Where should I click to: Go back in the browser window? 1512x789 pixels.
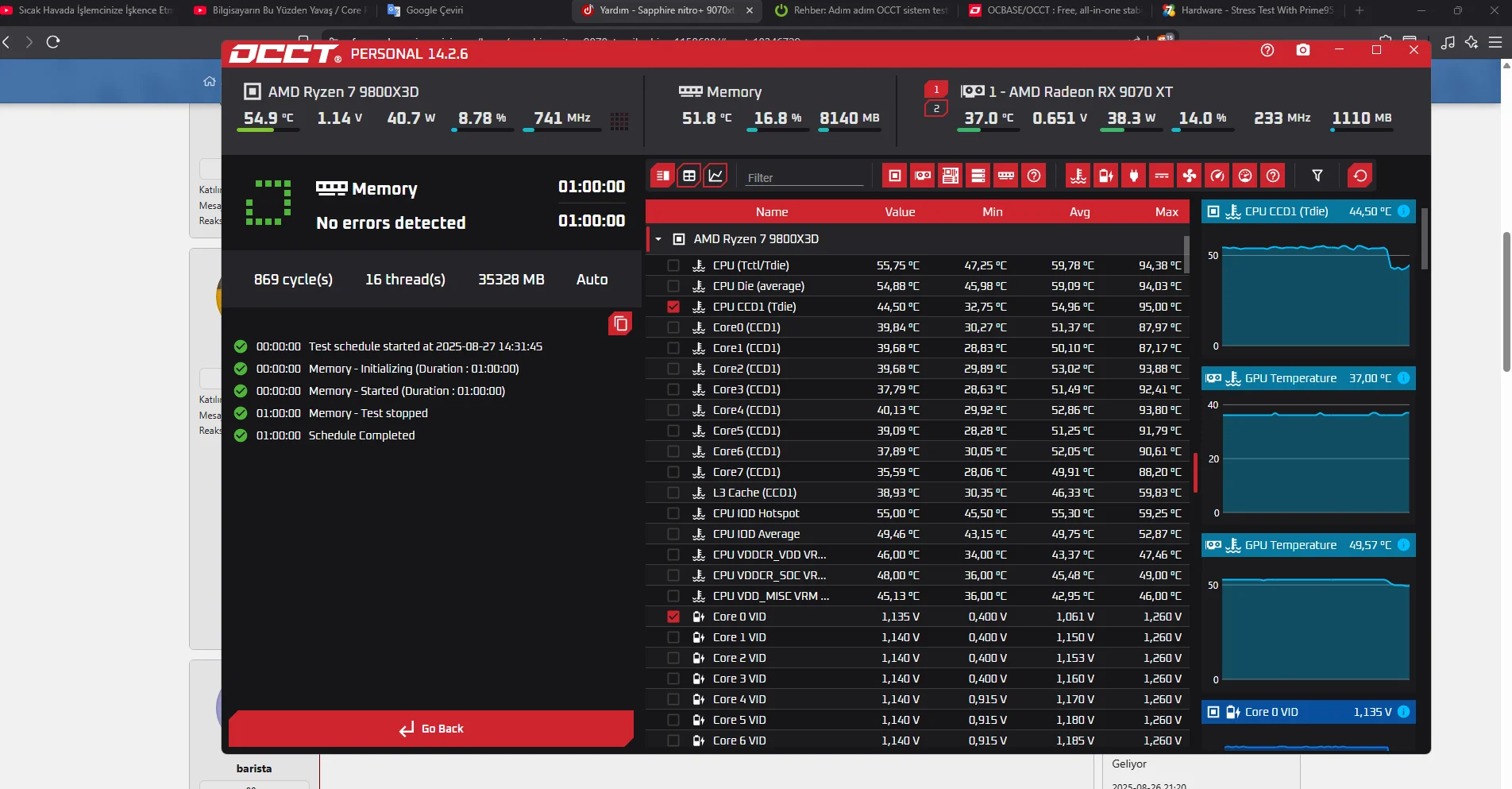pos(6,42)
